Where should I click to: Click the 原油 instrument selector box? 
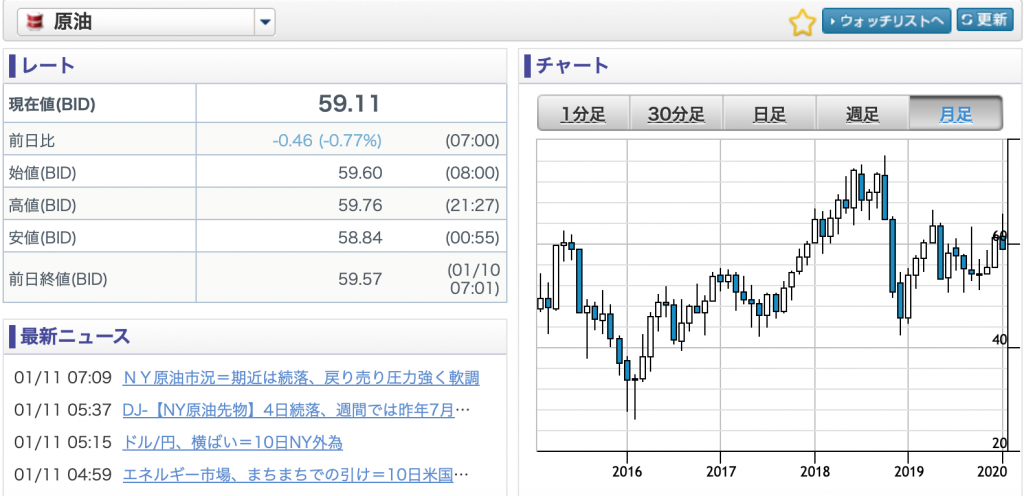click(x=147, y=22)
